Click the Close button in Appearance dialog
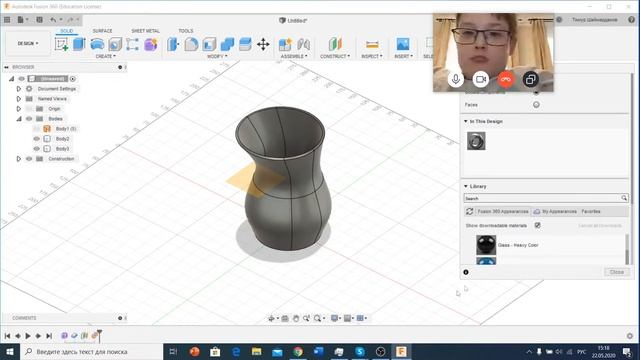Screen dimensions: 640x360 pos(616,272)
